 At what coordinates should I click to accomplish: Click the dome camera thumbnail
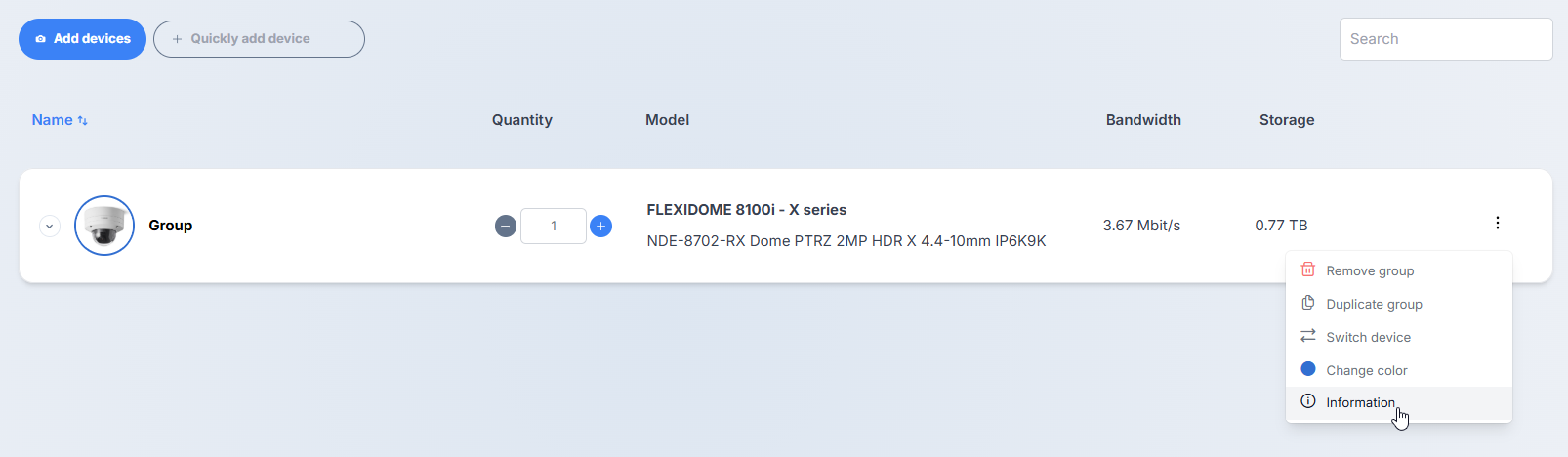click(104, 226)
